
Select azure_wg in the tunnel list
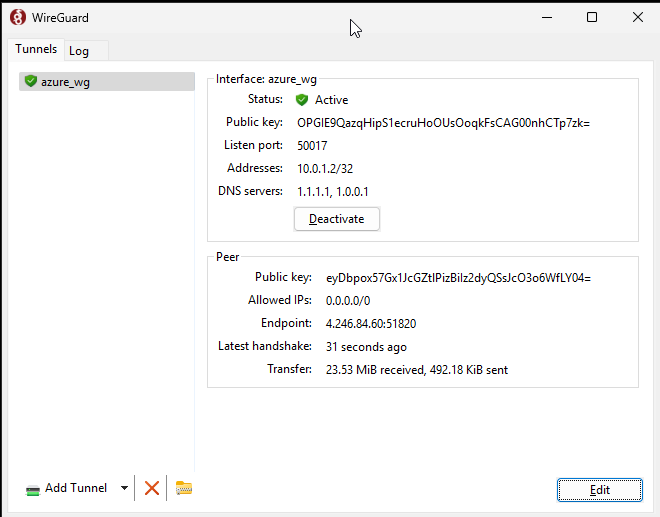click(107, 82)
